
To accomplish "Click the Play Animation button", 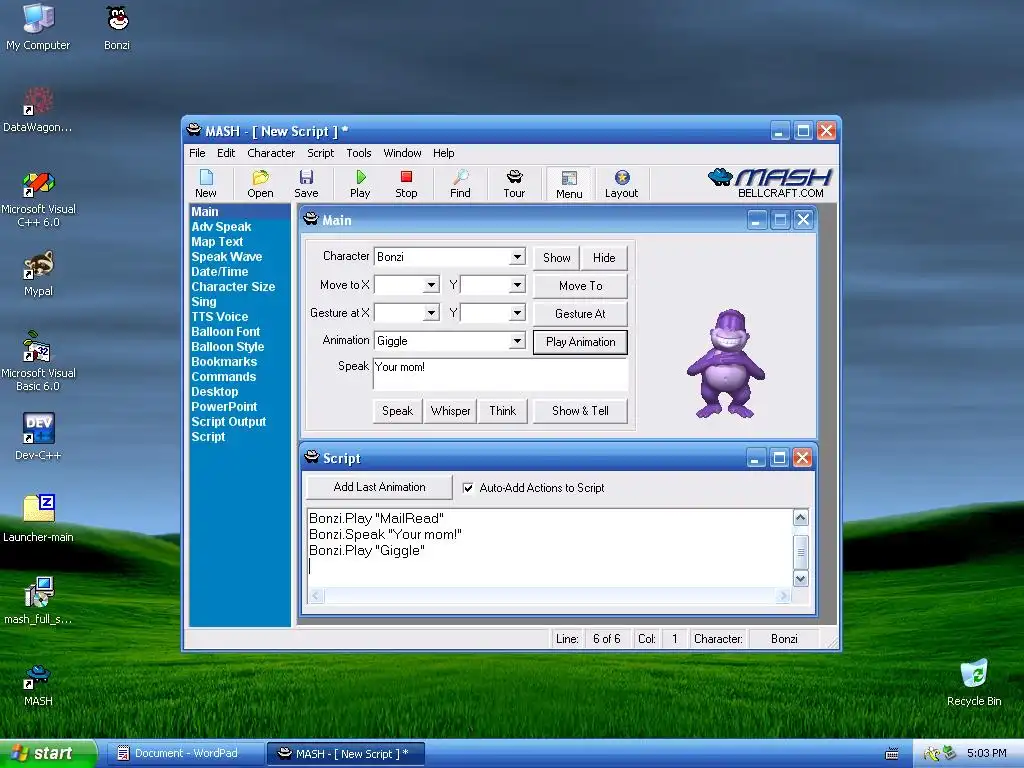I will click(x=581, y=342).
